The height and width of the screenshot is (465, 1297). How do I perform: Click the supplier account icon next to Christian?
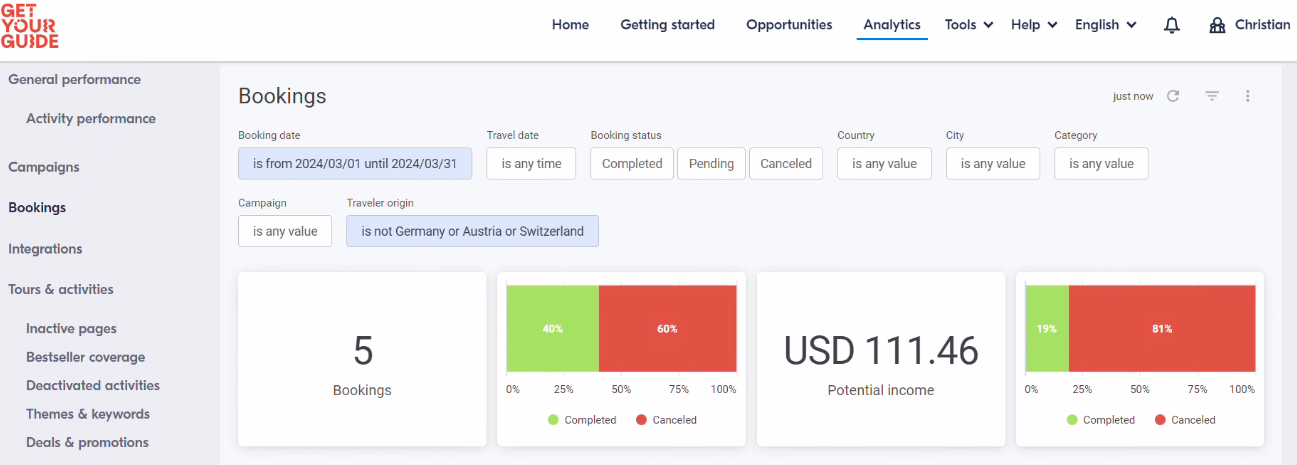click(x=1217, y=25)
